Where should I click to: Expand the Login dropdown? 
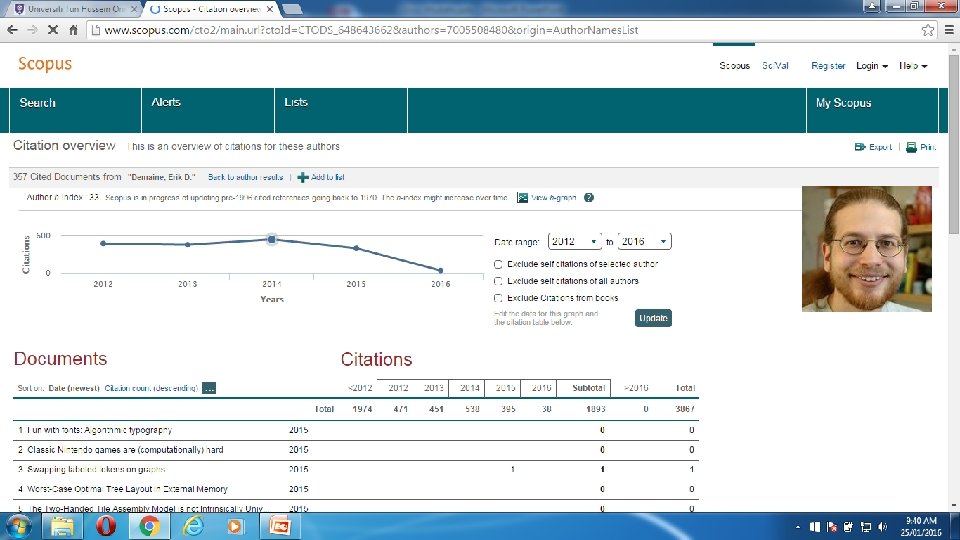point(872,66)
